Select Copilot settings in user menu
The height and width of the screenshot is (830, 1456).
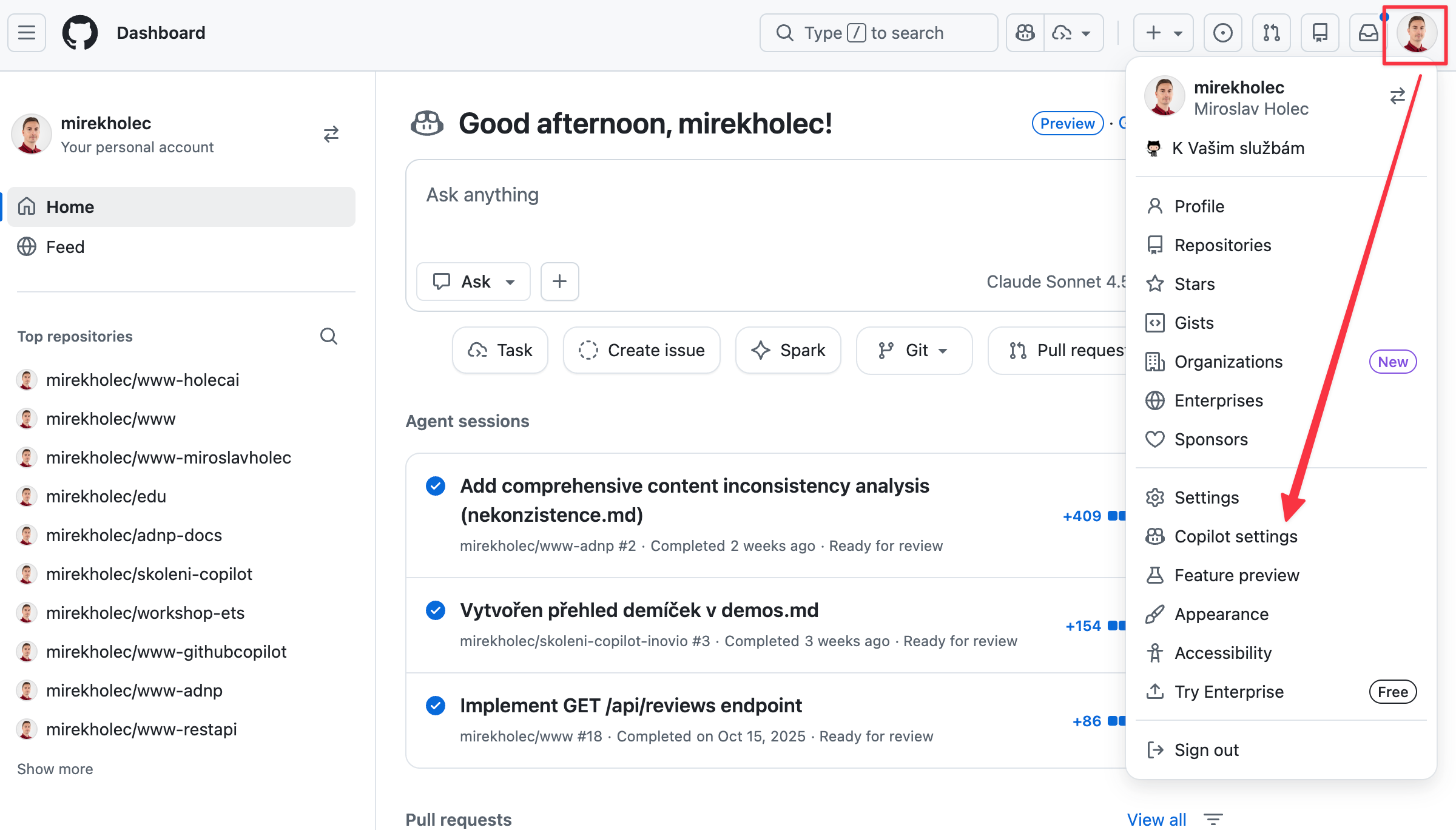coord(1235,536)
